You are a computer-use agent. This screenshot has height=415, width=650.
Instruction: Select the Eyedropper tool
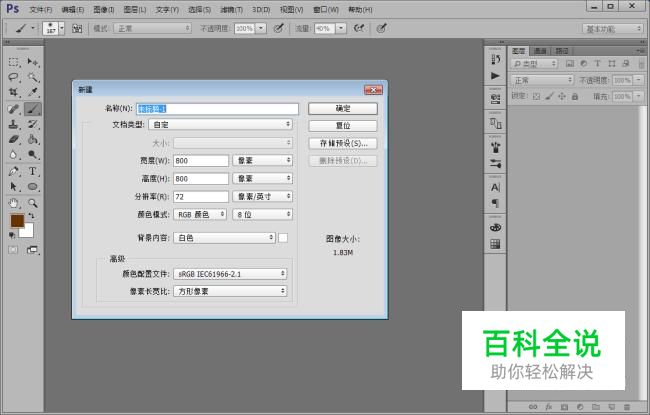click(32, 92)
